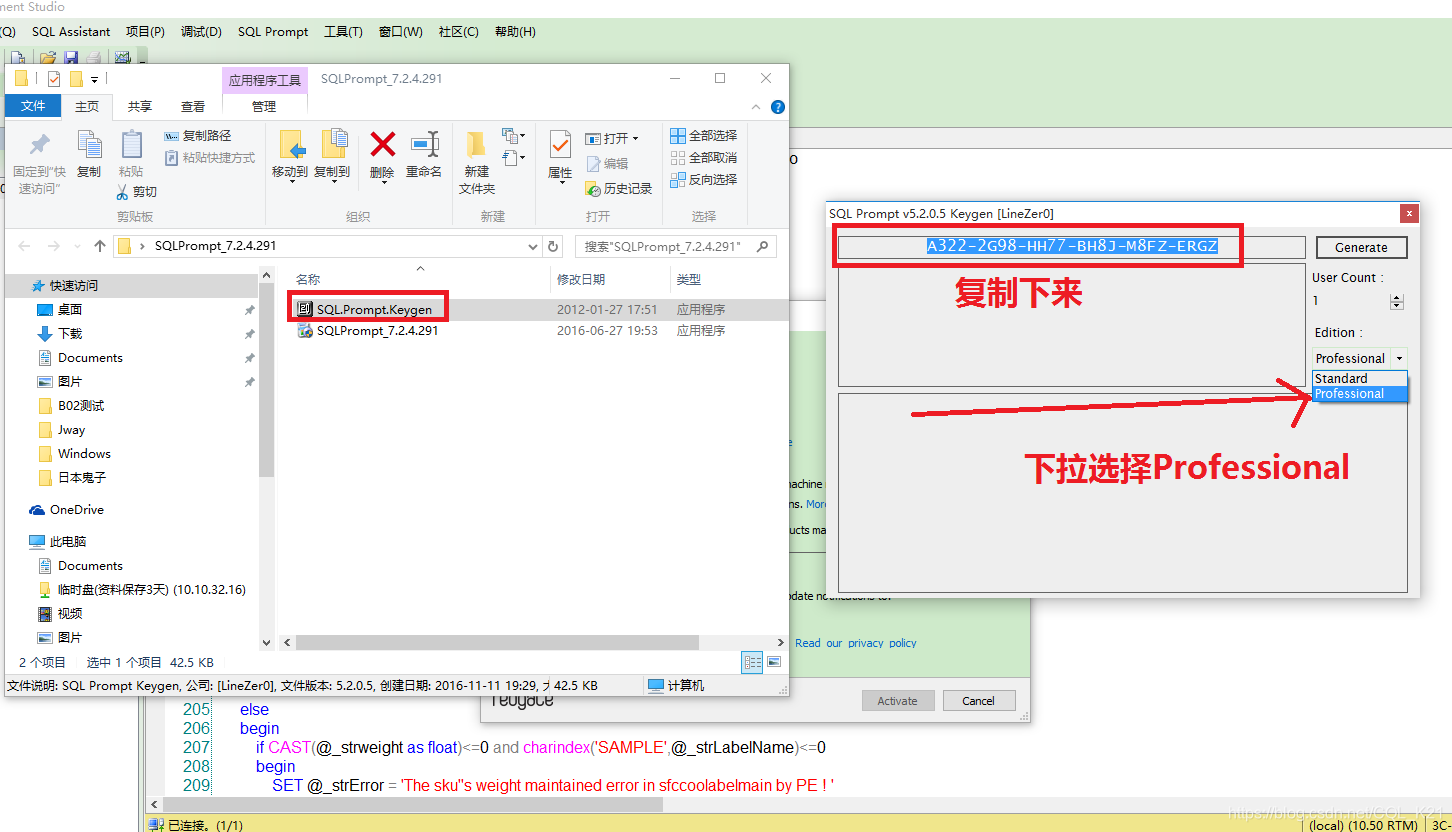Open the SQL Prompt menu in SSMS
This screenshot has width=1452, height=832.
tap(273, 32)
